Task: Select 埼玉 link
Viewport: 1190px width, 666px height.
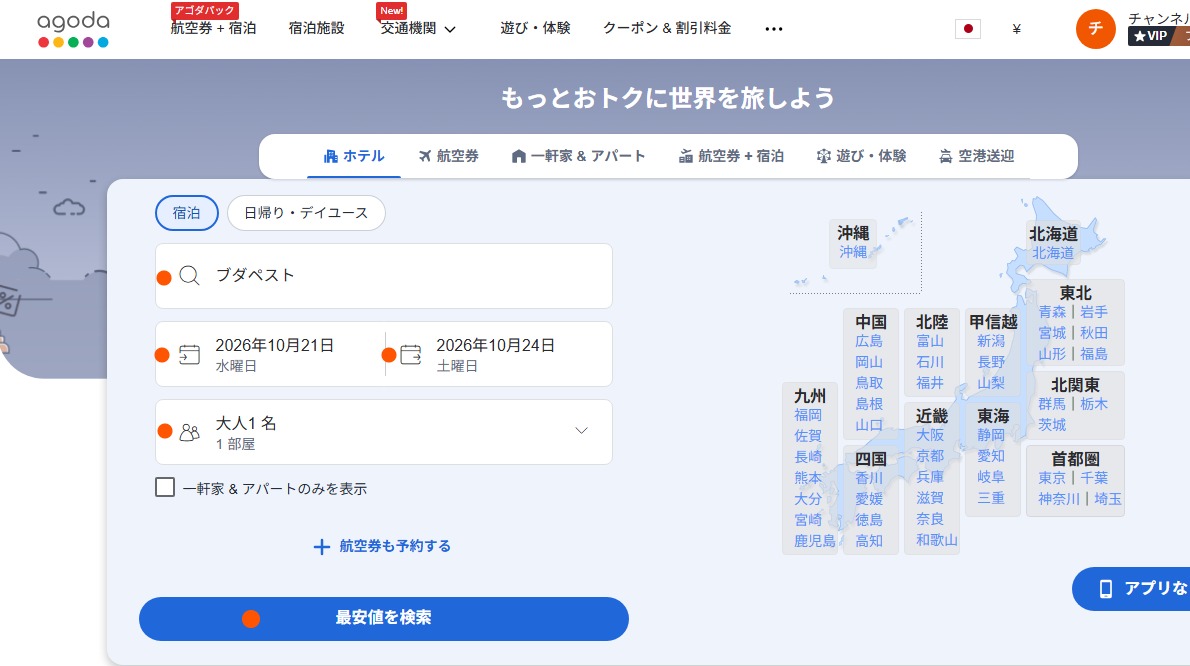Action: (1107, 499)
